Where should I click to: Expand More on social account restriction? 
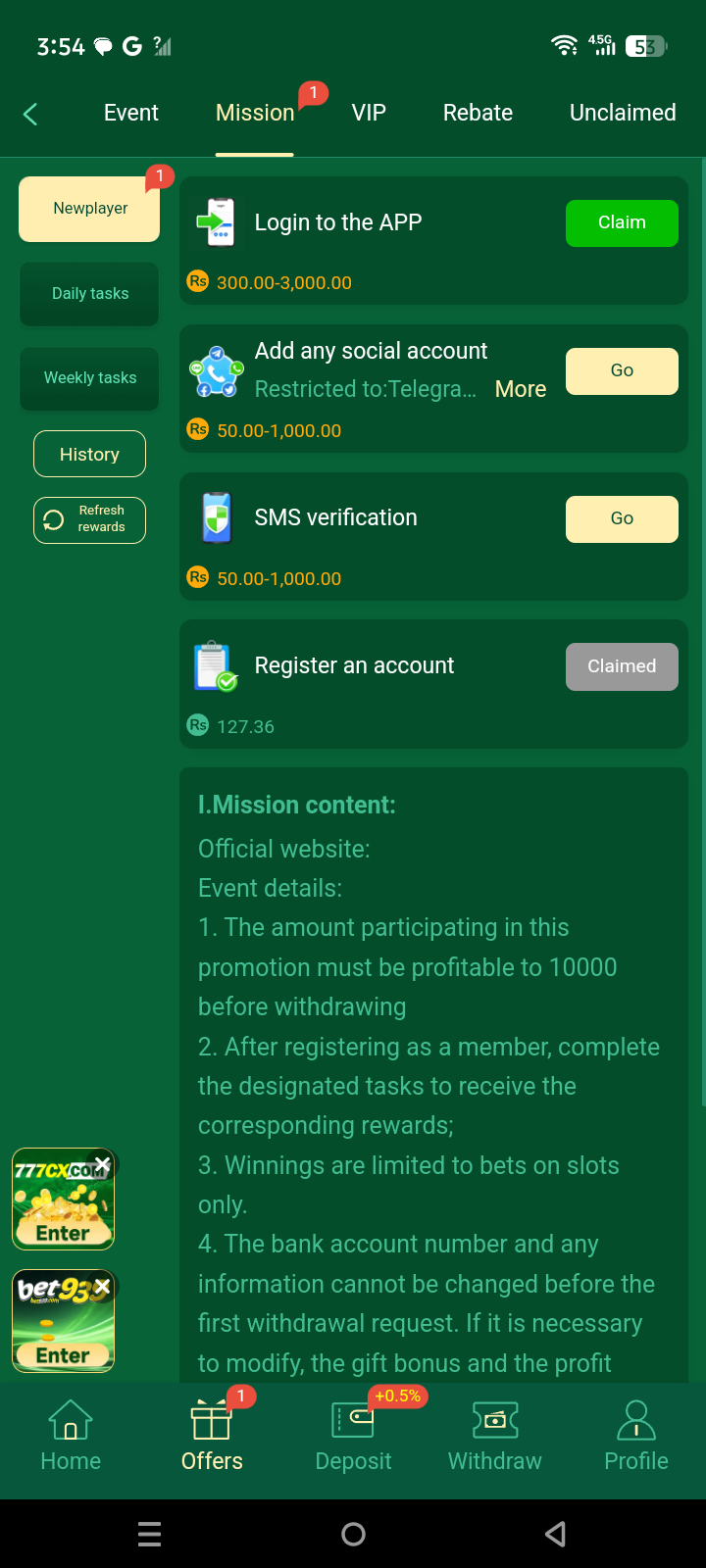tap(521, 389)
